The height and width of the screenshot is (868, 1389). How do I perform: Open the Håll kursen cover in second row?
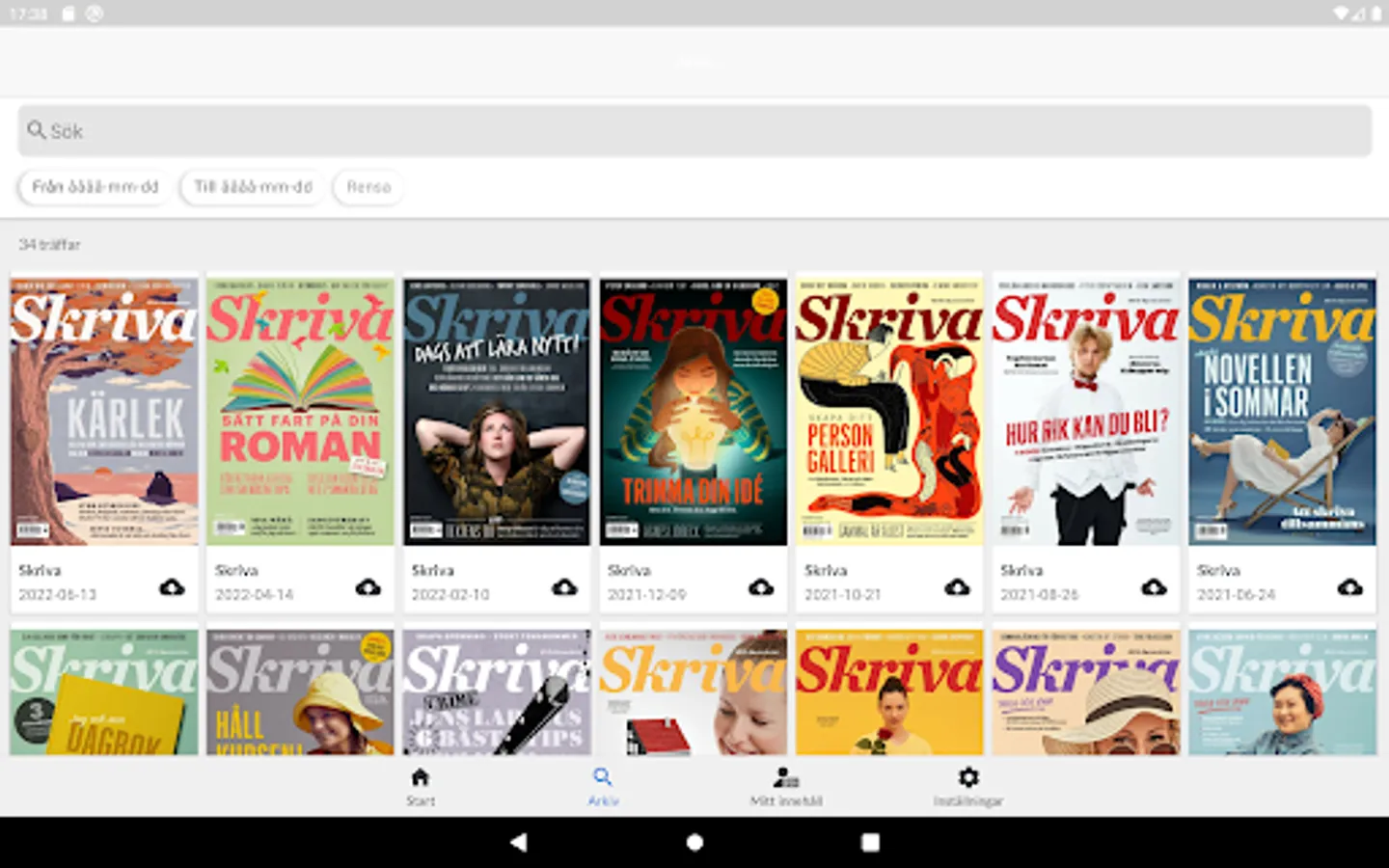pyautogui.click(x=300, y=692)
